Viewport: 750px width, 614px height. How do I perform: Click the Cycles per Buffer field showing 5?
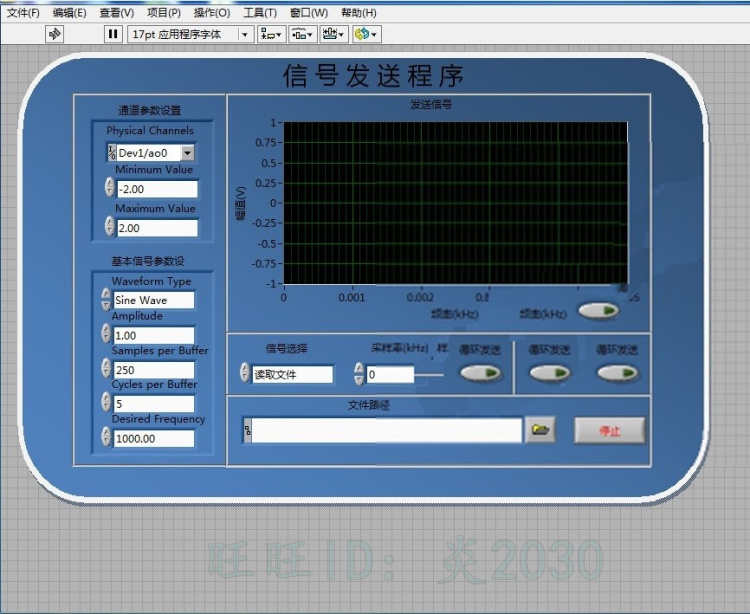pos(154,404)
